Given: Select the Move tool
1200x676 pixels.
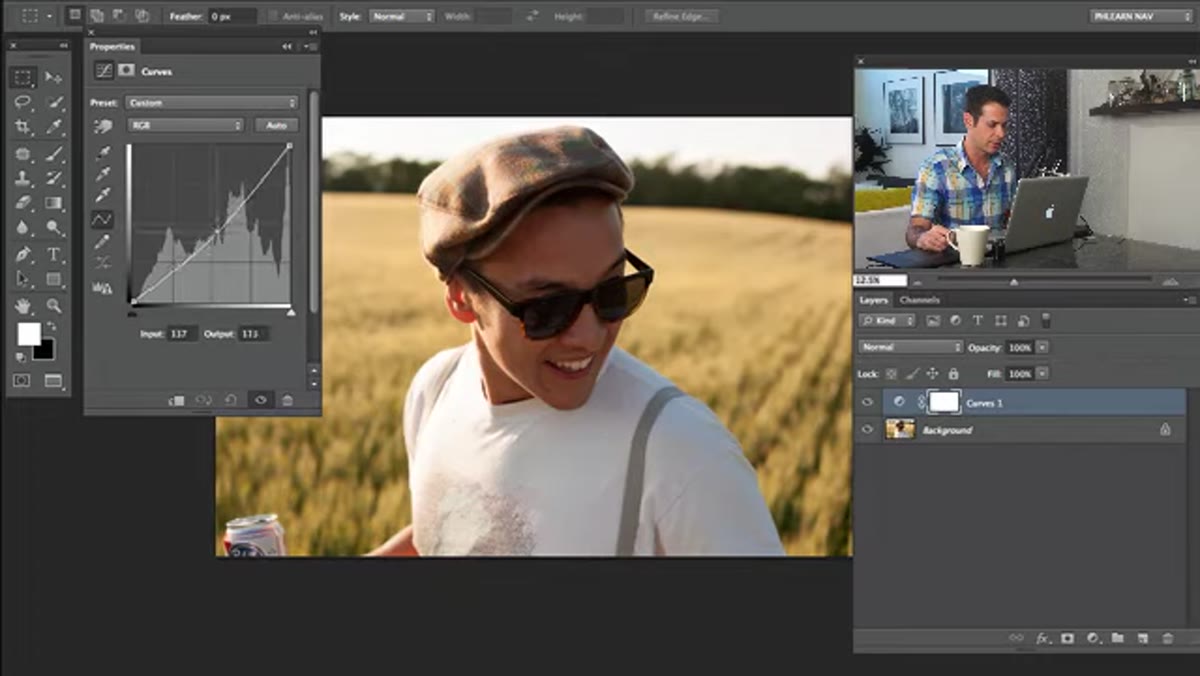Looking at the screenshot, I should (54, 77).
